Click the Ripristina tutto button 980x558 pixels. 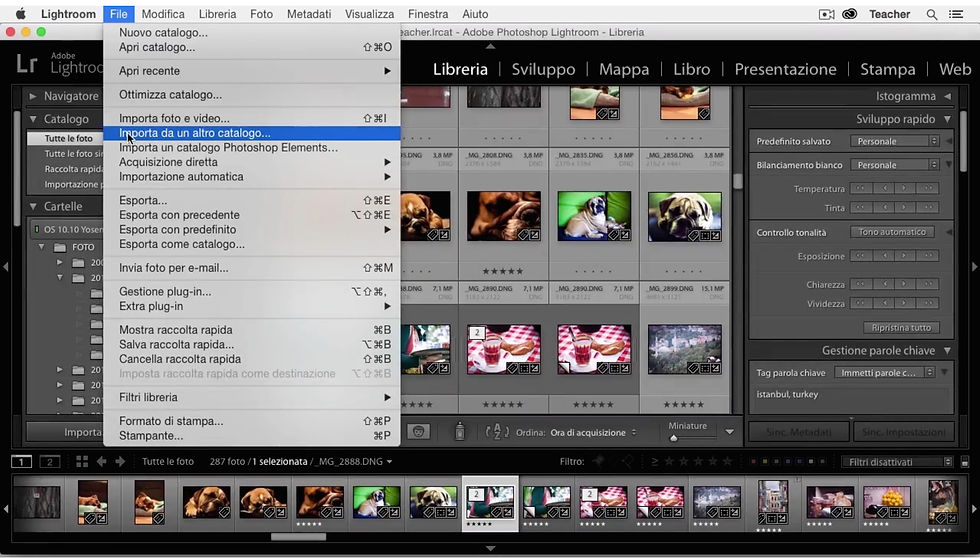pyautogui.click(x=901, y=327)
